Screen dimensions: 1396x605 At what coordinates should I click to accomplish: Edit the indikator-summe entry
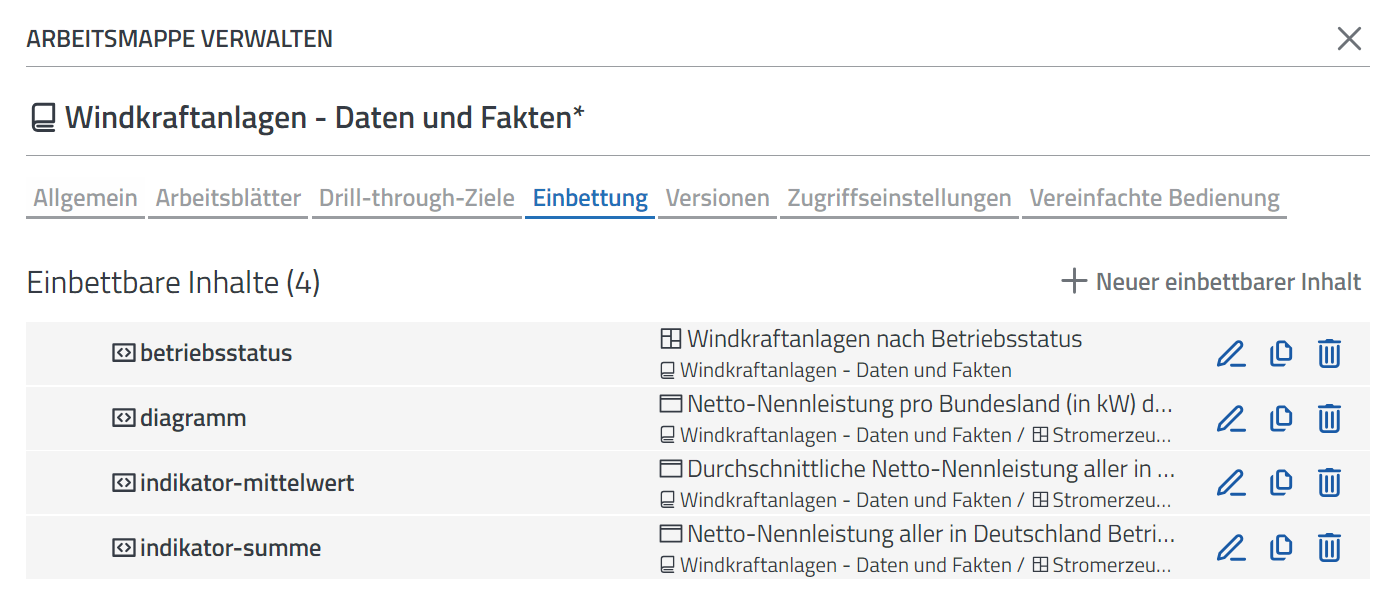coord(1231,548)
